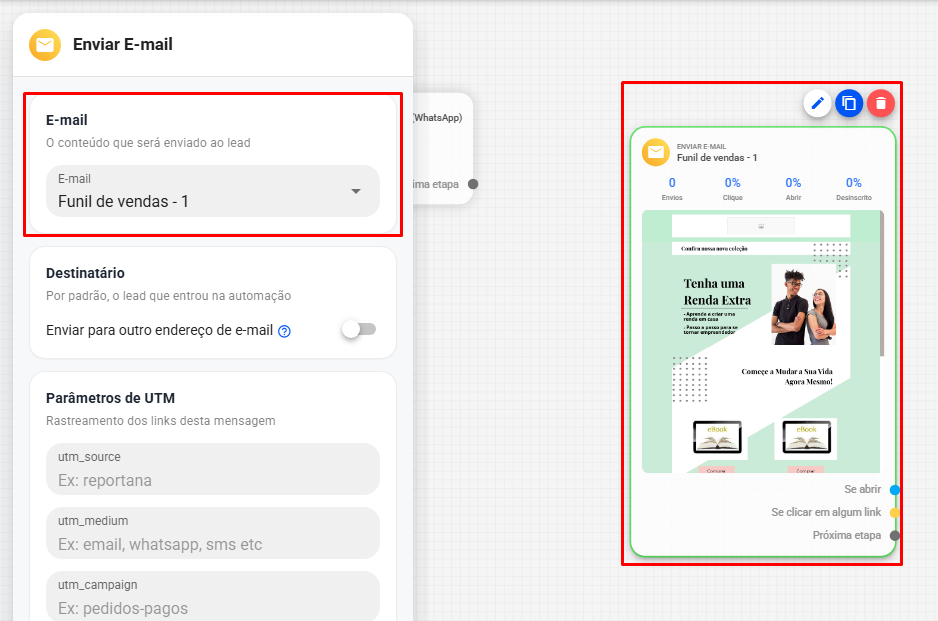Viewport: 938px width, 621px height.
Task: Click the yellow envelope icon beside Enviar E-mail title
Action: 45,45
